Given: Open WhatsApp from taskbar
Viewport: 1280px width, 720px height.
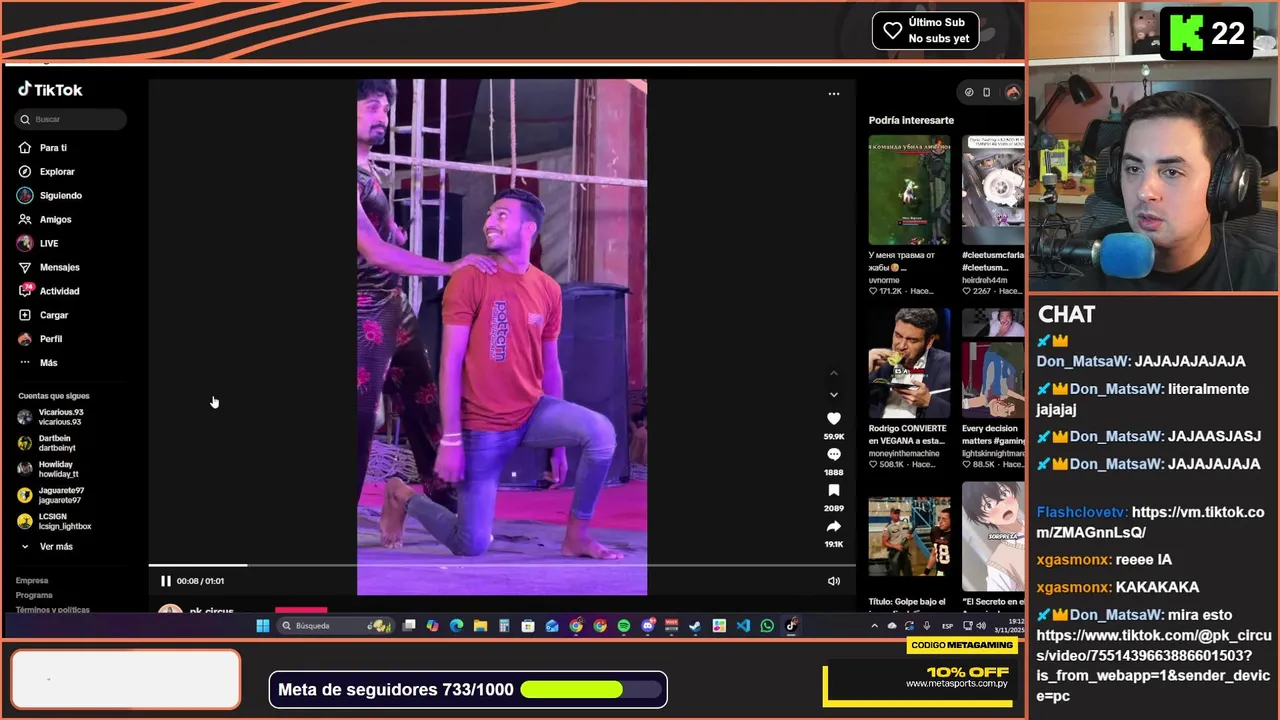Looking at the screenshot, I should coord(766,626).
